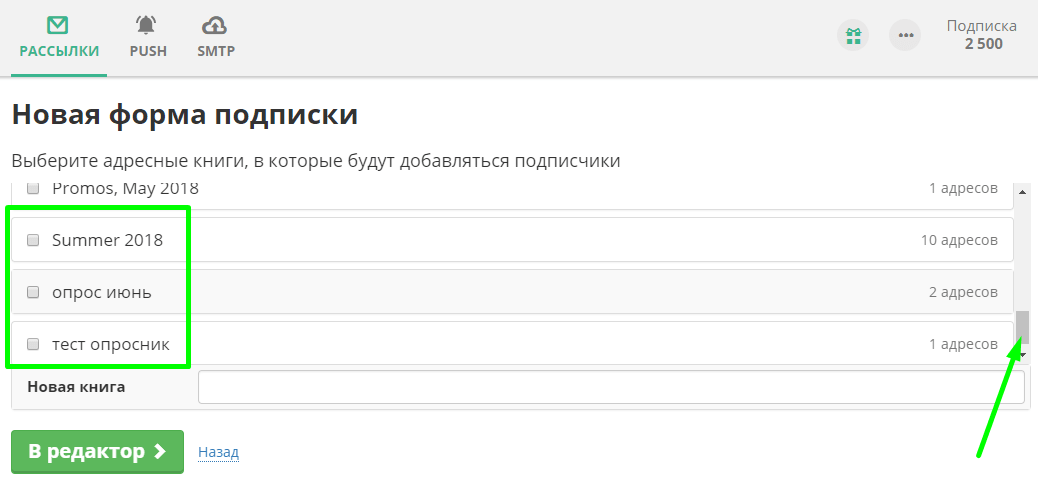Enable the Summer 2018 address book checkbox
1038x488 pixels.
33,240
